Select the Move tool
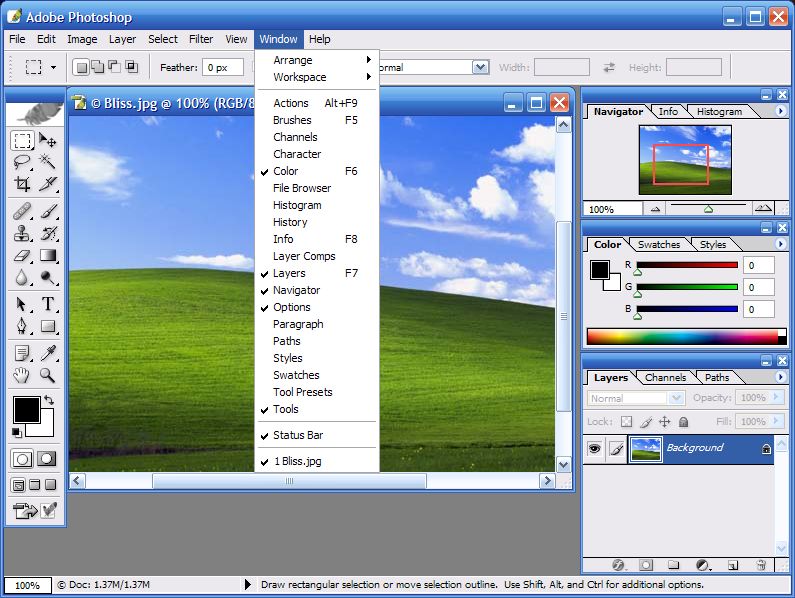The image size is (795, 598). click(x=48, y=140)
